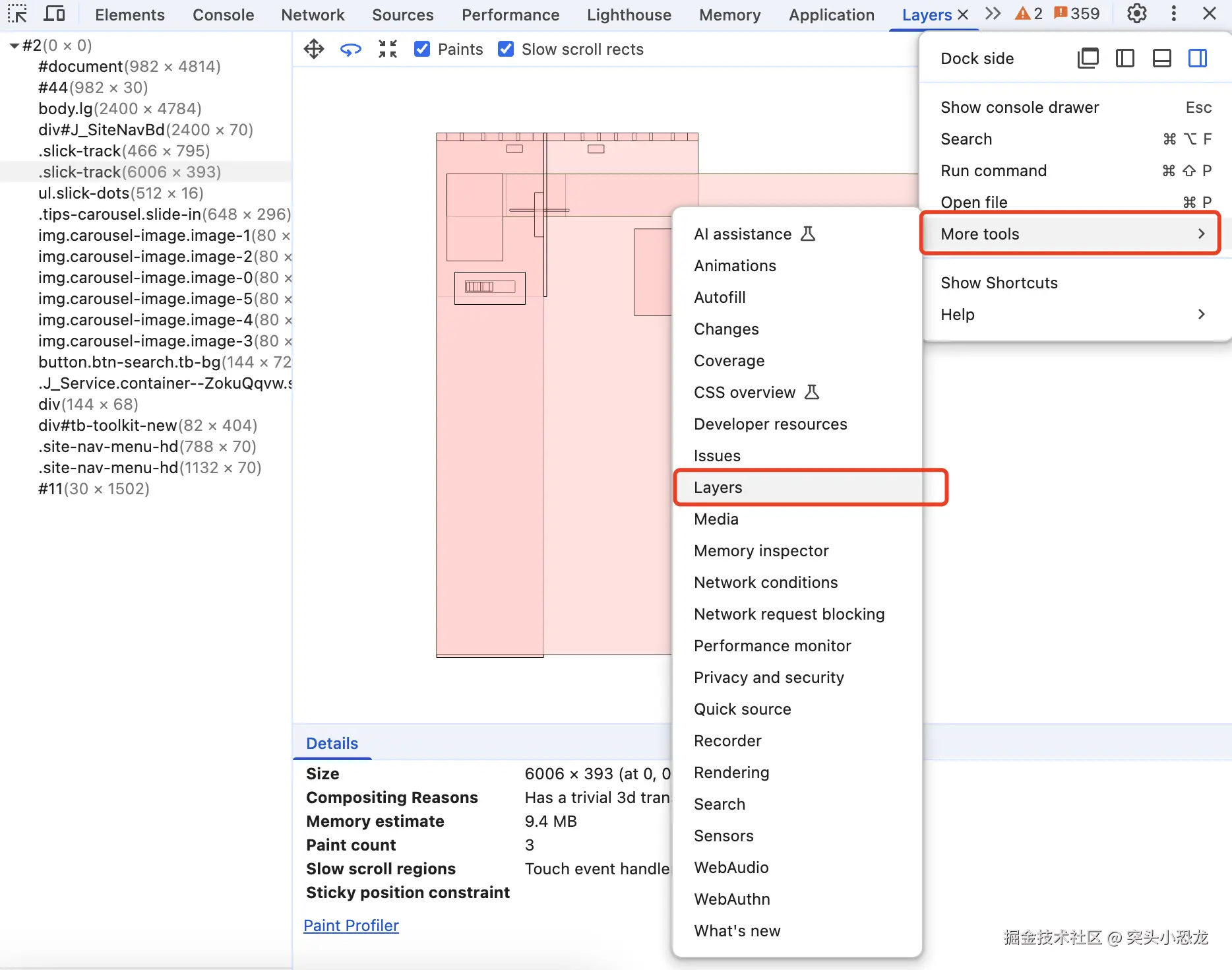Viewport: 1232px width, 970px height.
Task: Open the Animations tool
Action: [x=797, y=266]
